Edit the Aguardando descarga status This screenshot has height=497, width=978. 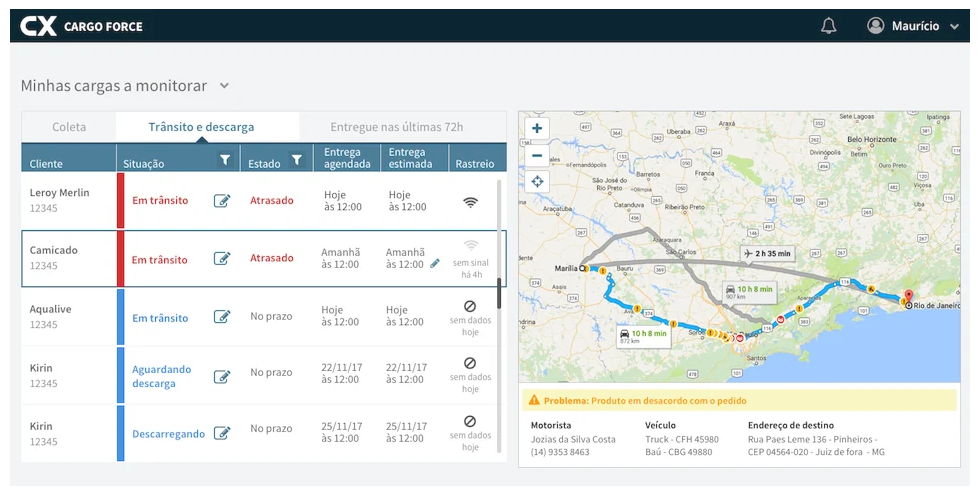tap(222, 377)
